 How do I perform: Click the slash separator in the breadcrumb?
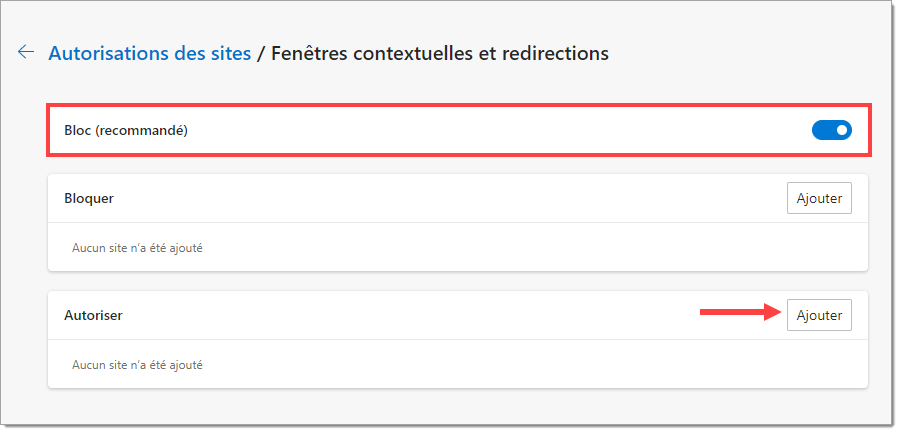(x=261, y=53)
